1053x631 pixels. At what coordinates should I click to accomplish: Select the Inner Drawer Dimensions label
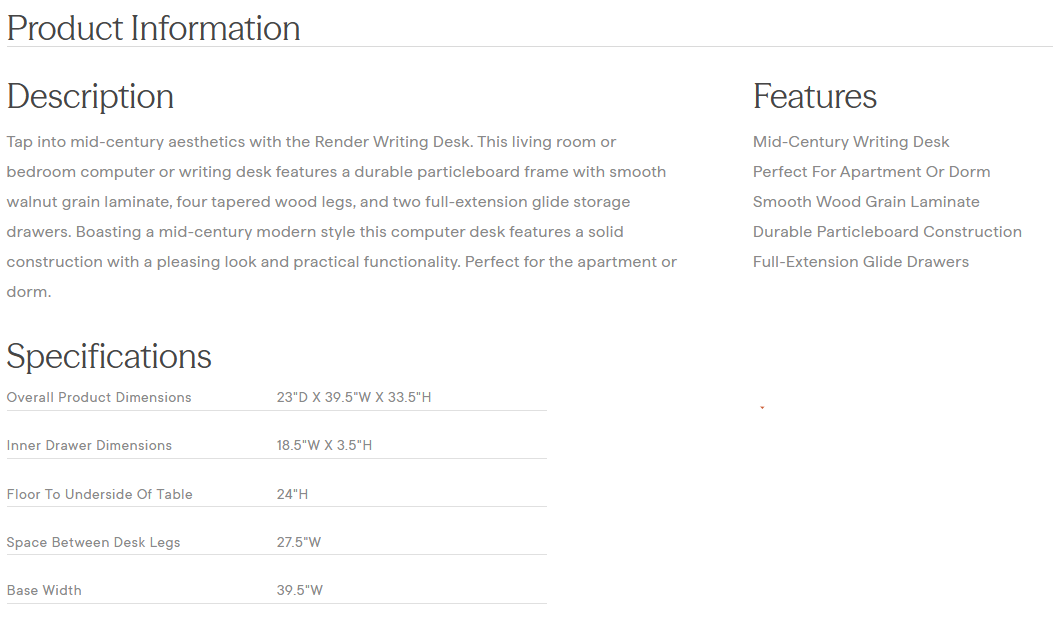[89, 445]
